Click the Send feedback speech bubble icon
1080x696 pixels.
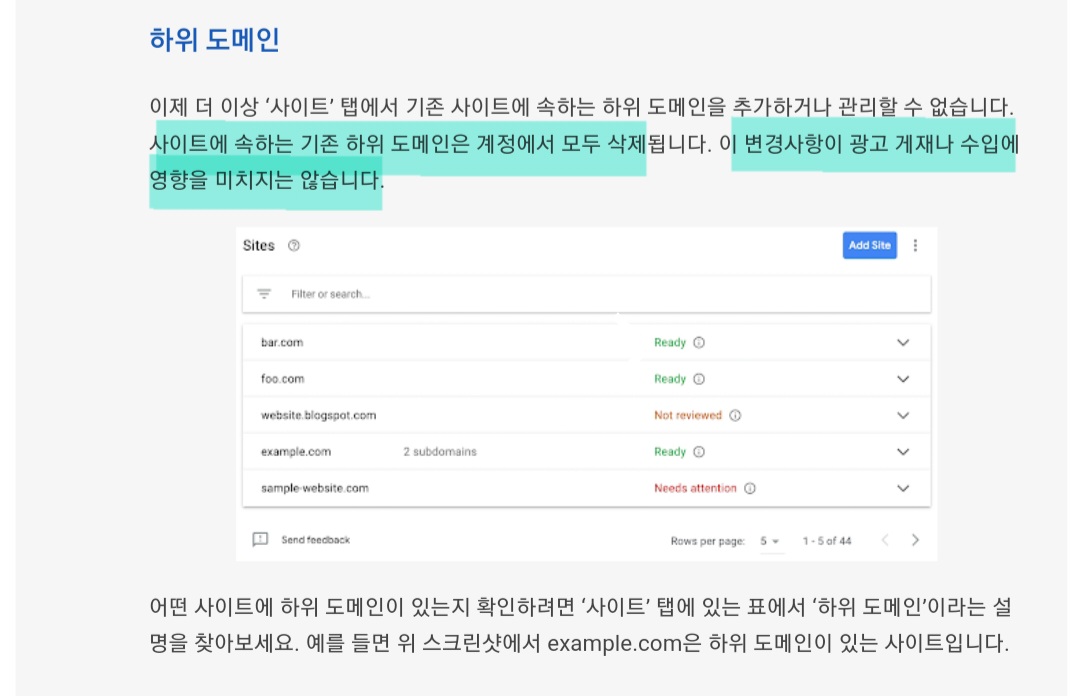click(x=259, y=538)
